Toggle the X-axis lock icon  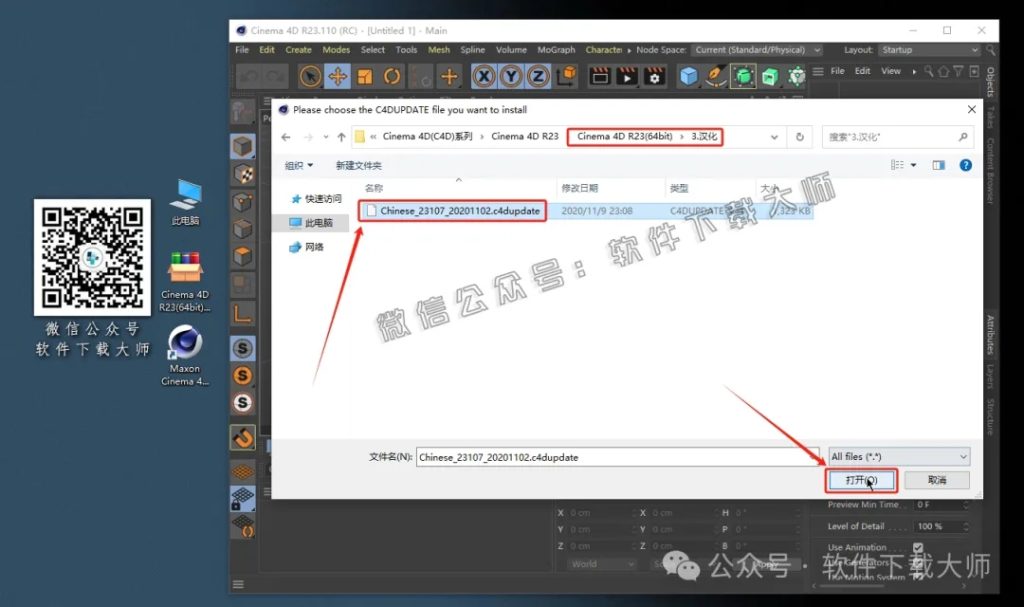[485, 76]
